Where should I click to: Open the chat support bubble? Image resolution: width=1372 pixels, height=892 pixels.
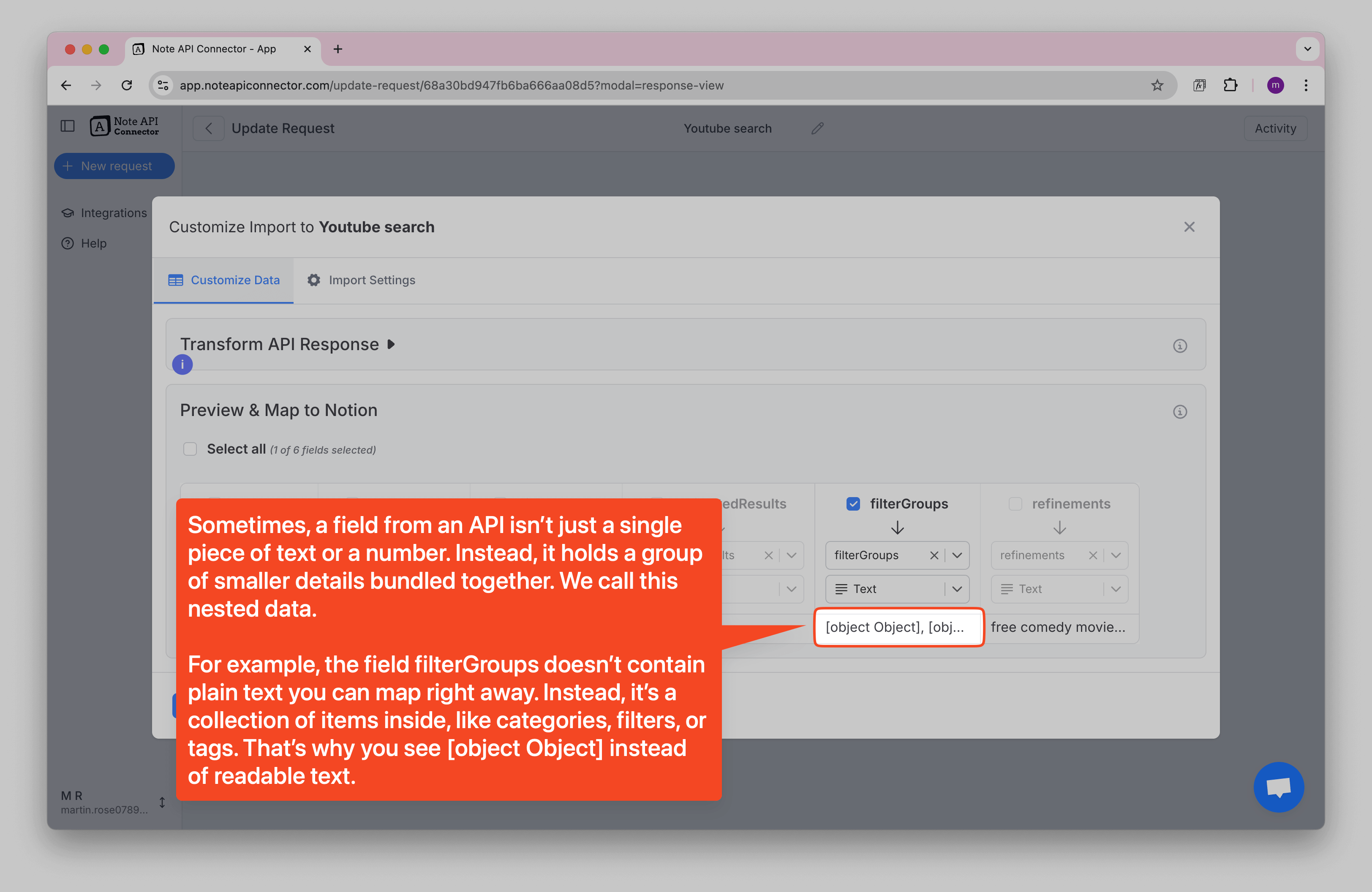coord(1279,787)
